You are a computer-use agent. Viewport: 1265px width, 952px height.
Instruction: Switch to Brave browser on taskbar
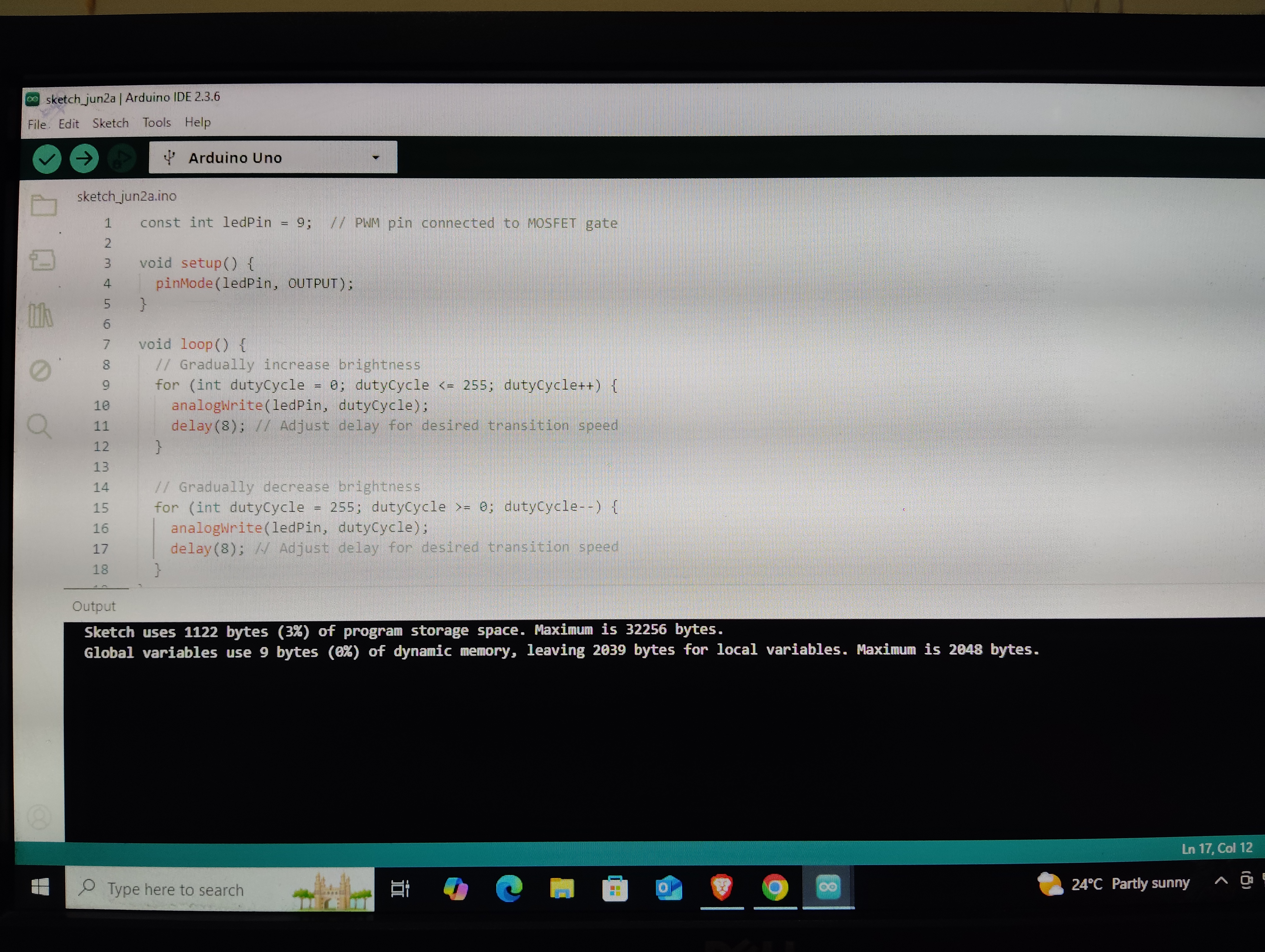(x=722, y=888)
